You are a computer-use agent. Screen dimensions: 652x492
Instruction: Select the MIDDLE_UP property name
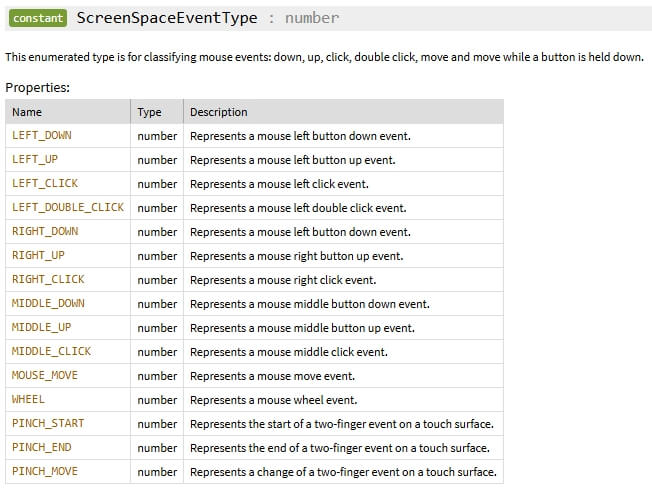[42, 327]
